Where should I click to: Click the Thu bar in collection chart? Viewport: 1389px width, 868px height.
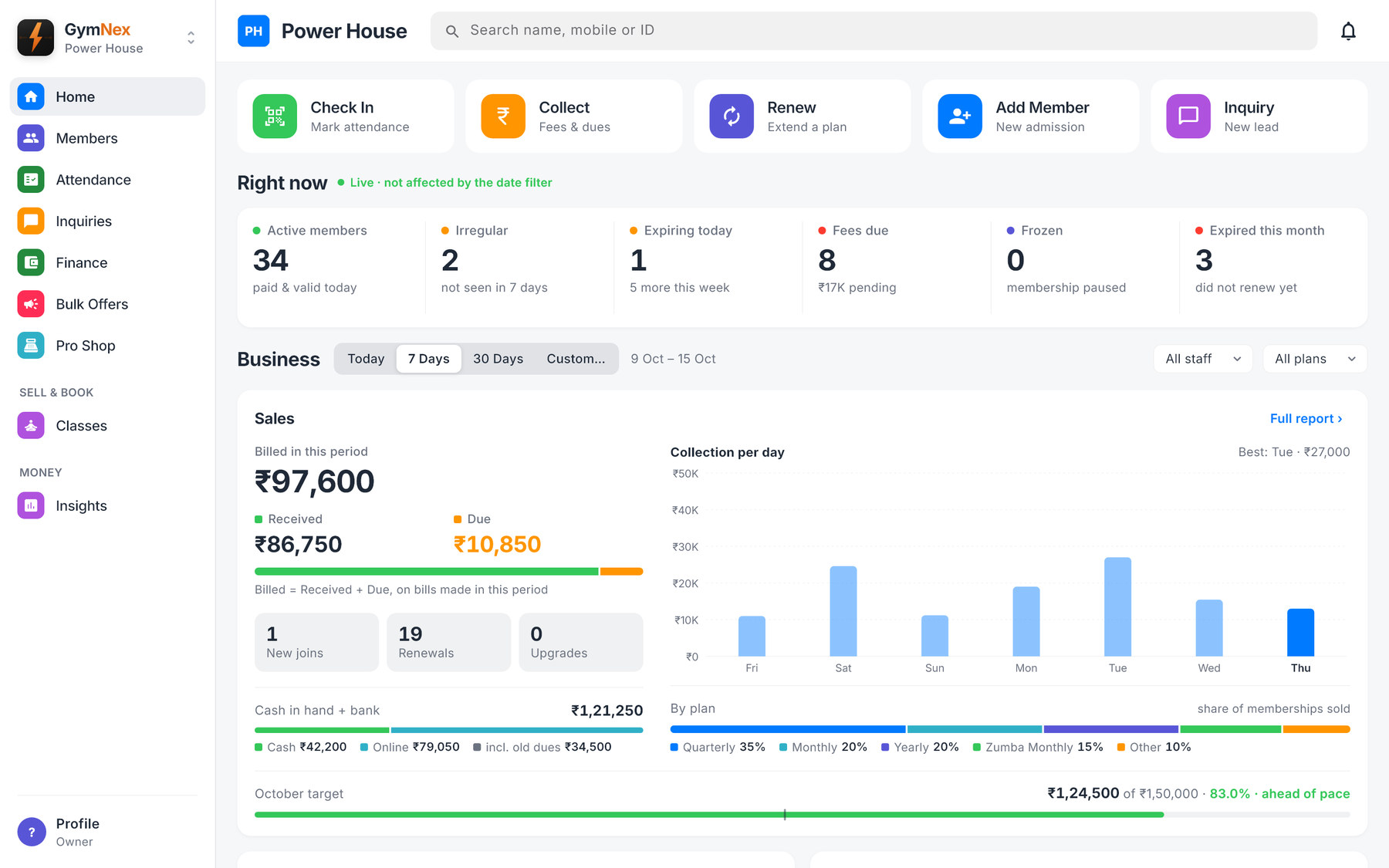pyautogui.click(x=1300, y=633)
